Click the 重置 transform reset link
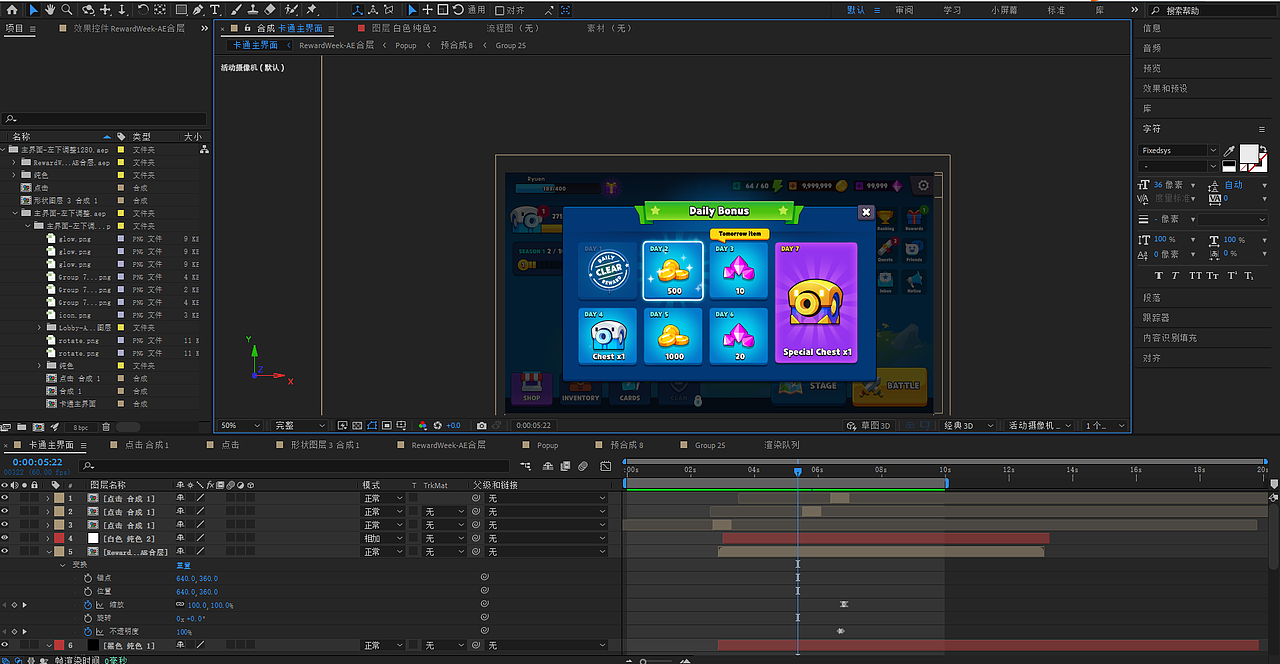Viewport: 1280px width, 664px height. point(183,565)
